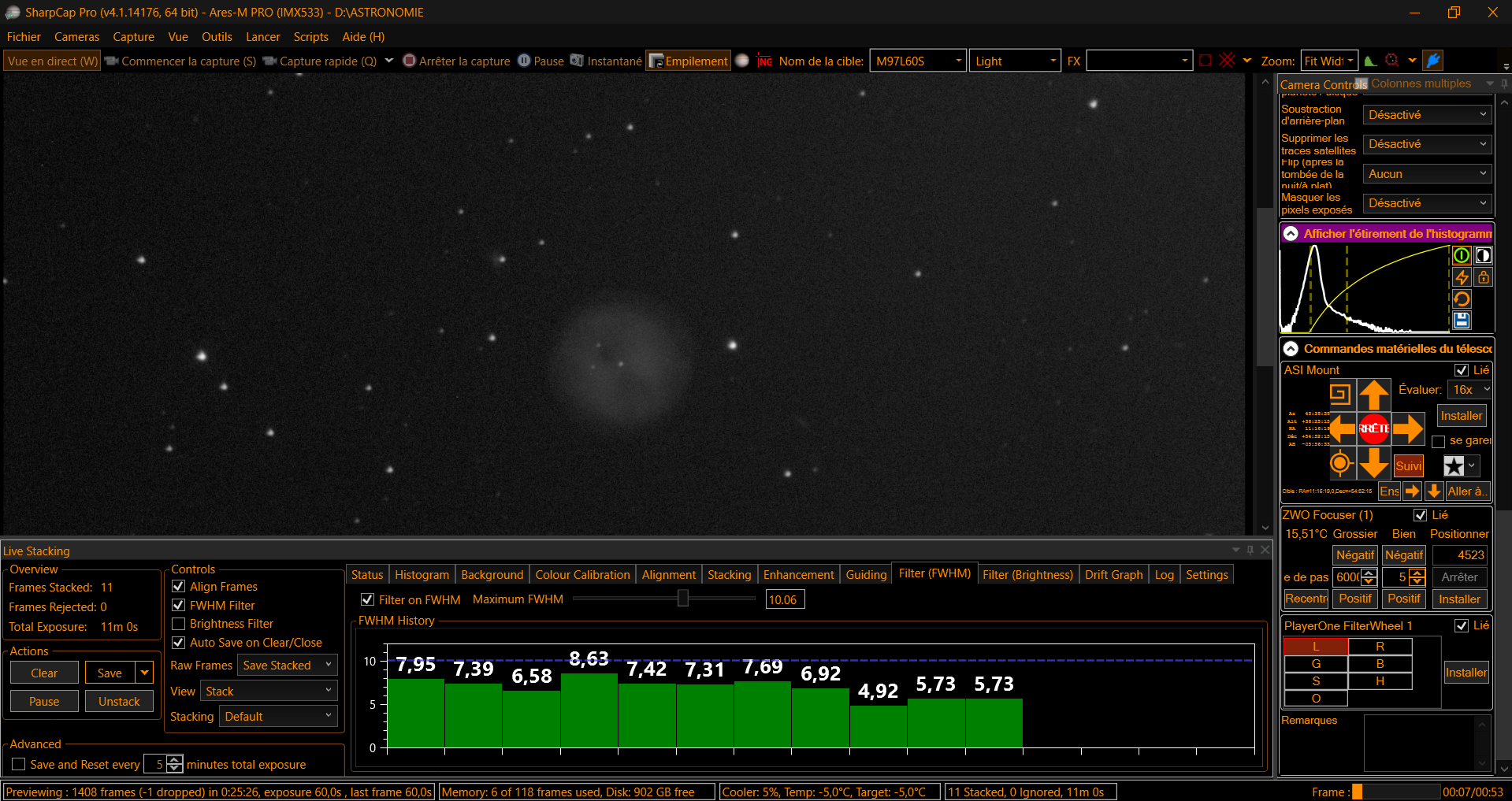The image size is (1512, 801).
Task: Uncheck the FWHM Filter checkbox
Action: [x=179, y=605]
